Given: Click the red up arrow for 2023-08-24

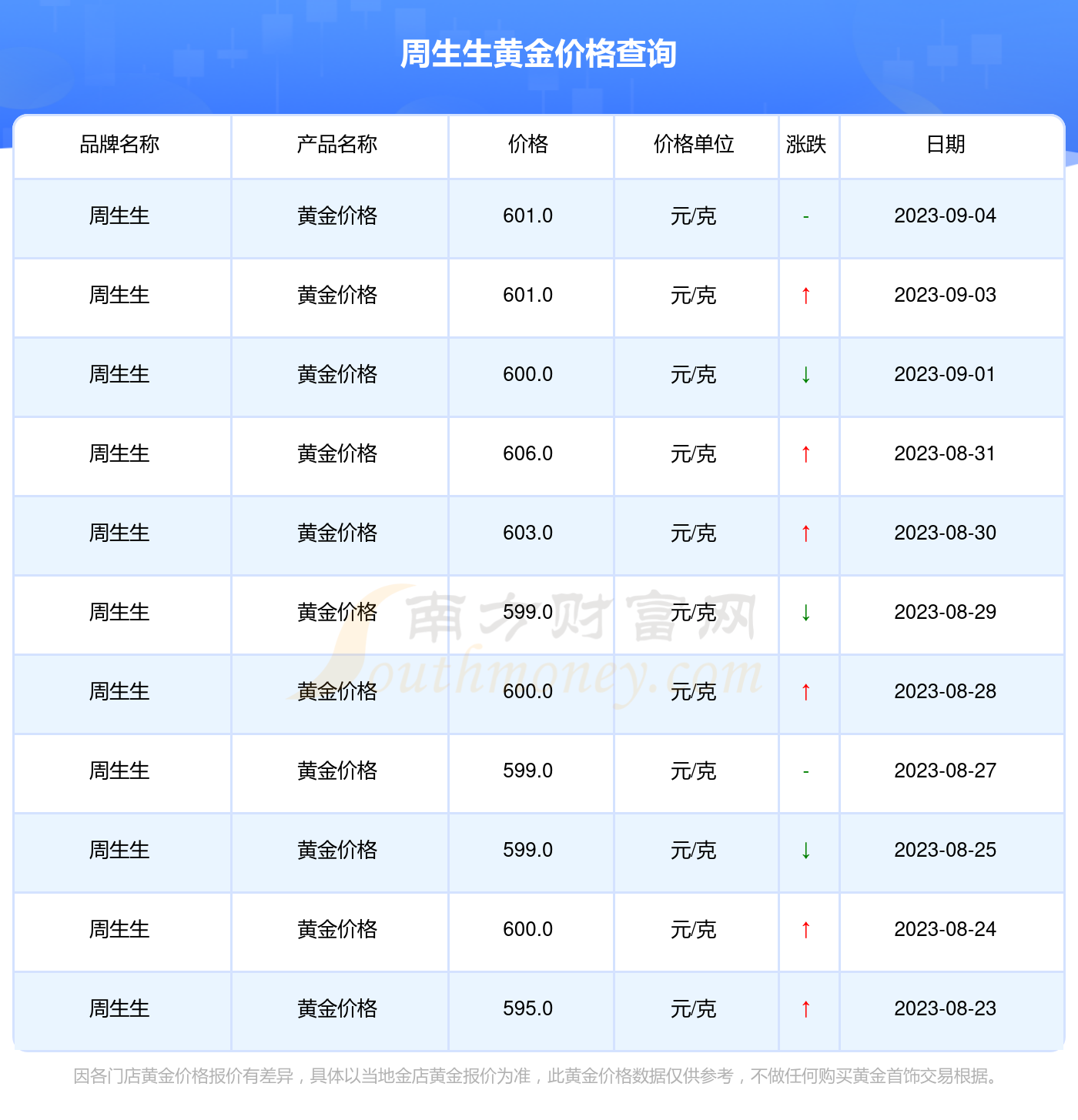Looking at the screenshot, I should [x=806, y=930].
